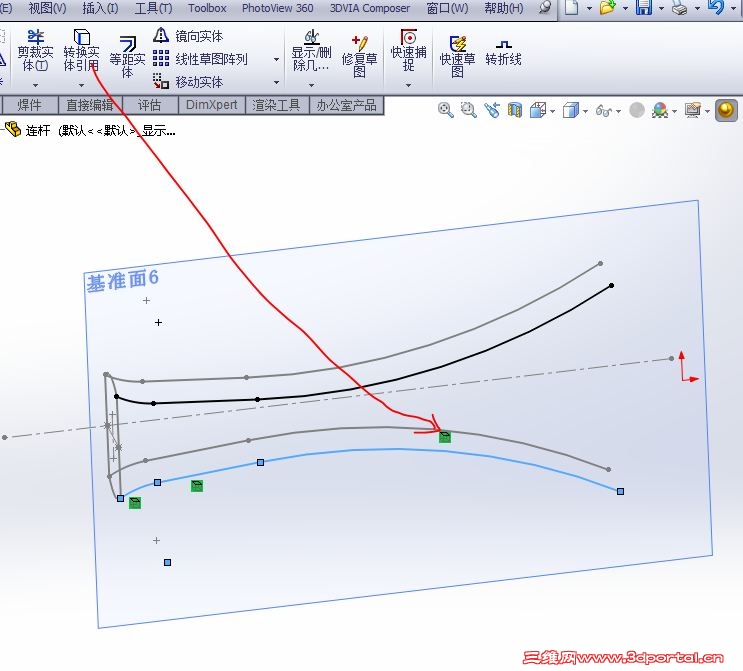The width and height of the screenshot is (743, 671).
Task: Click Edit Appearance sphere icon
Action: (637, 110)
